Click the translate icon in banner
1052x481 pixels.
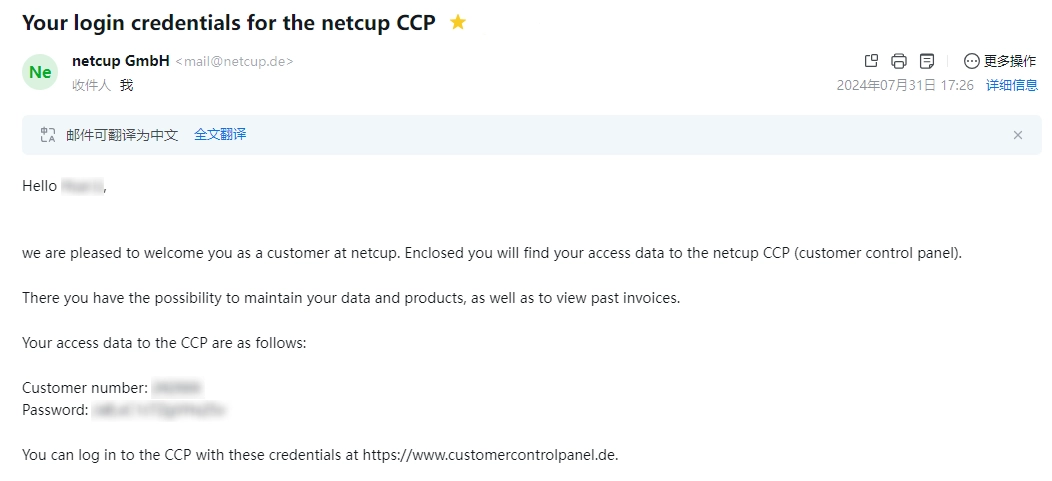coord(48,134)
